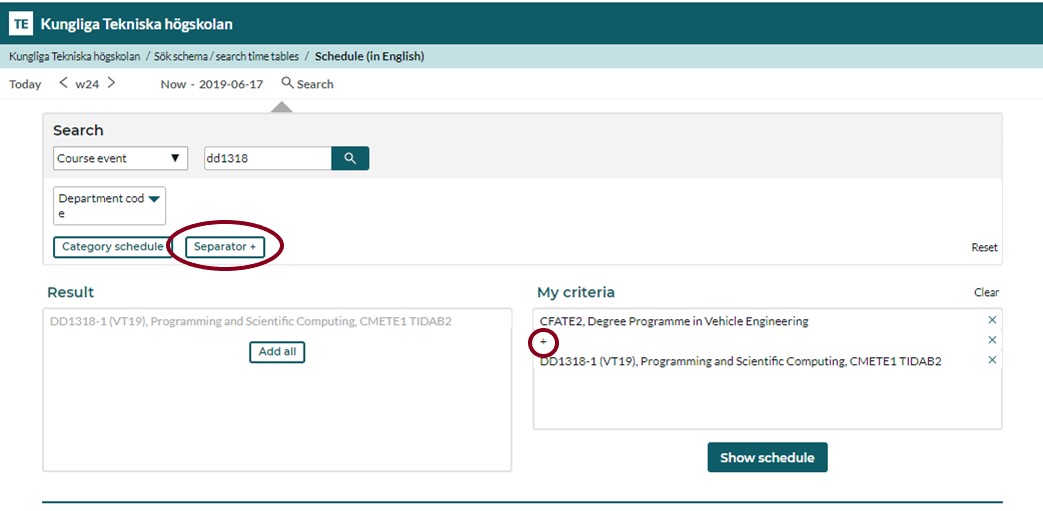Go to previous week arrow
Viewport: 1043px width, 511px height.
(63, 83)
